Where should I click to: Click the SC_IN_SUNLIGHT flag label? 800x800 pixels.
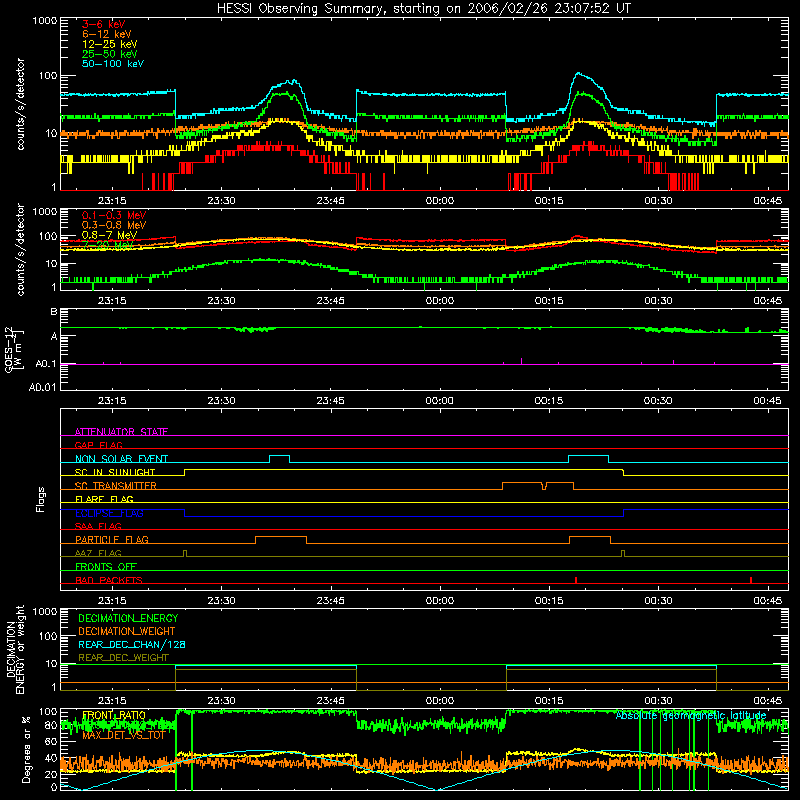coord(115,472)
